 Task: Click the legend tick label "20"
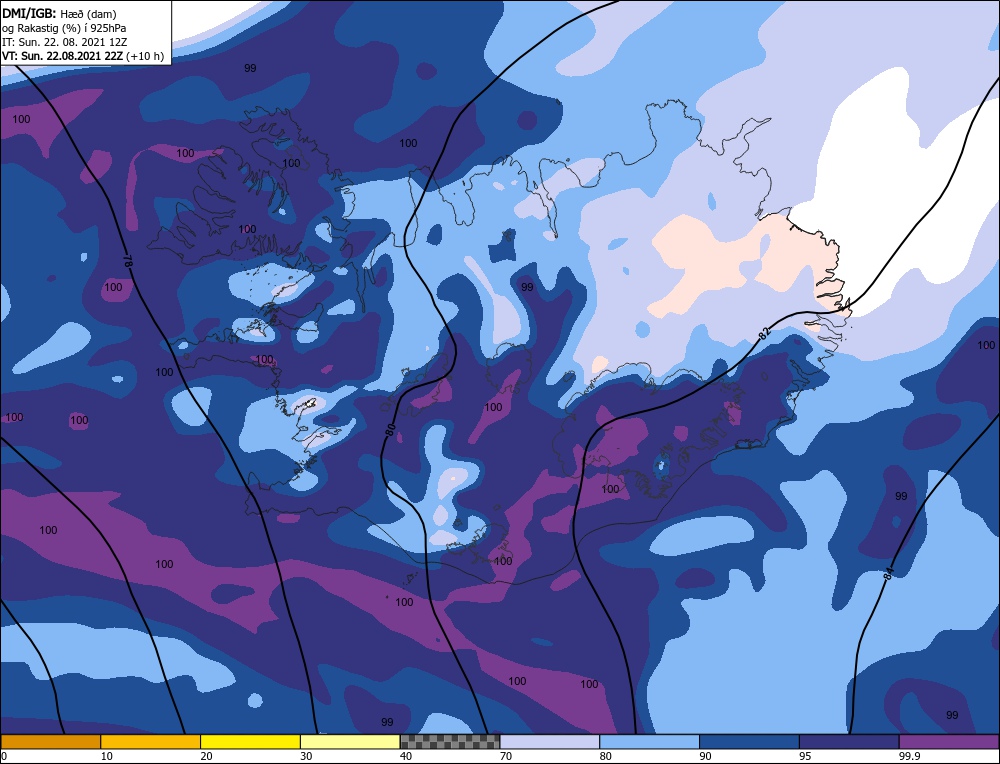click(206, 756)
